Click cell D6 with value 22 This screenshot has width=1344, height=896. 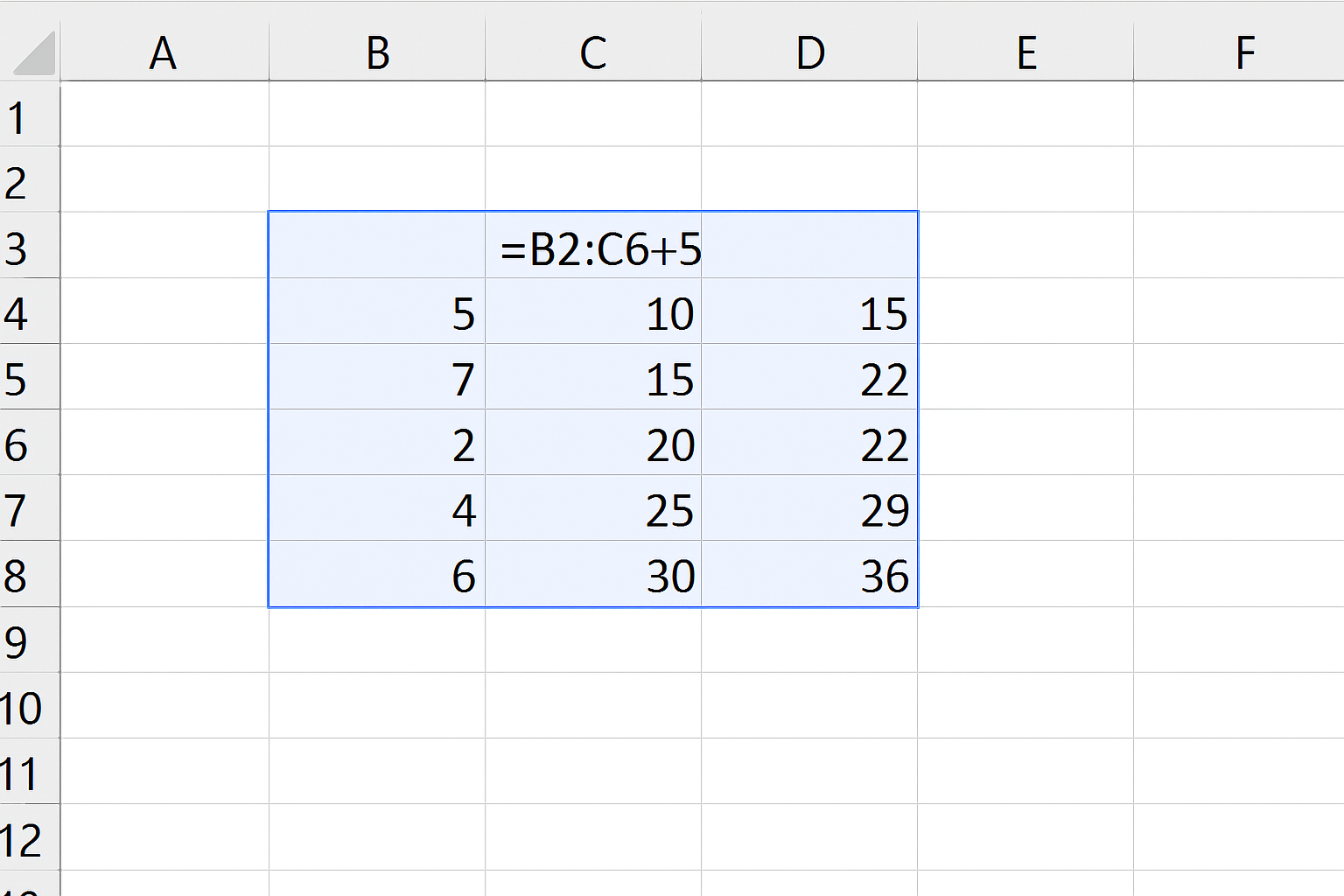click(x=809, y=442)
